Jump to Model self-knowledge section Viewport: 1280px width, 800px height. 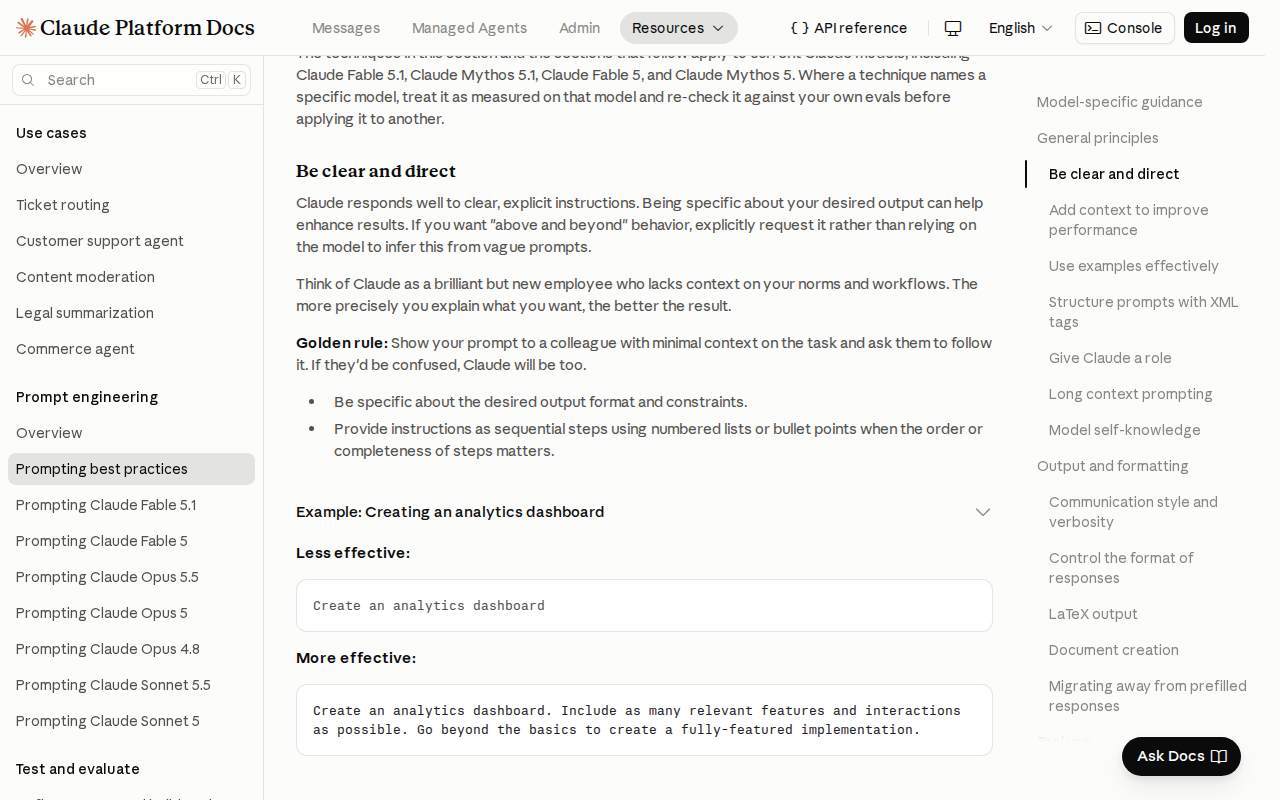1125,430
